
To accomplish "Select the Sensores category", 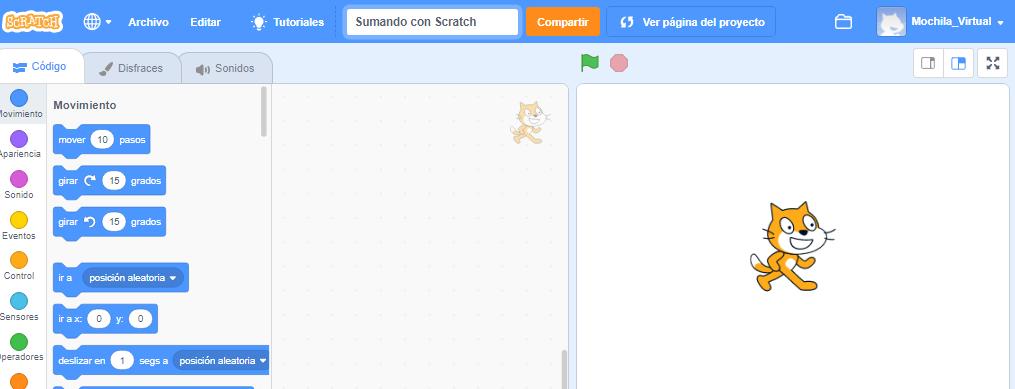I will (x=19, y=307).
